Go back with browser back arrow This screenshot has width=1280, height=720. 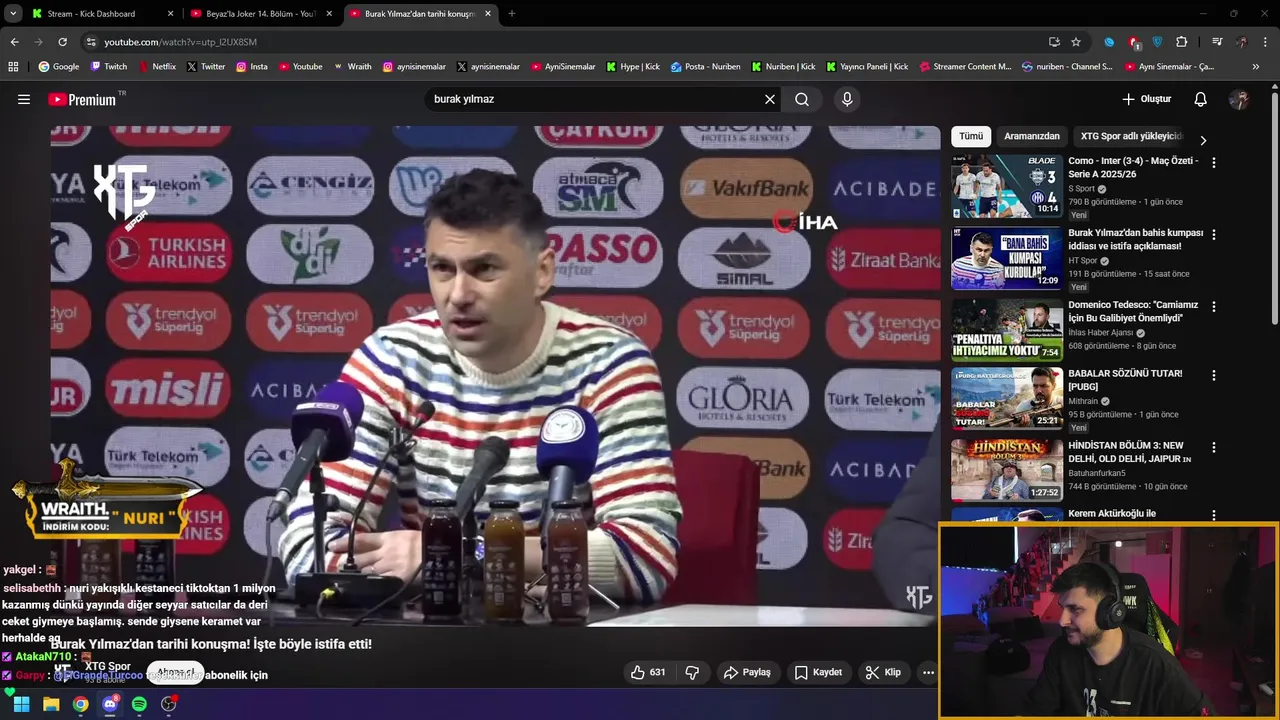(x=14, y=42)
